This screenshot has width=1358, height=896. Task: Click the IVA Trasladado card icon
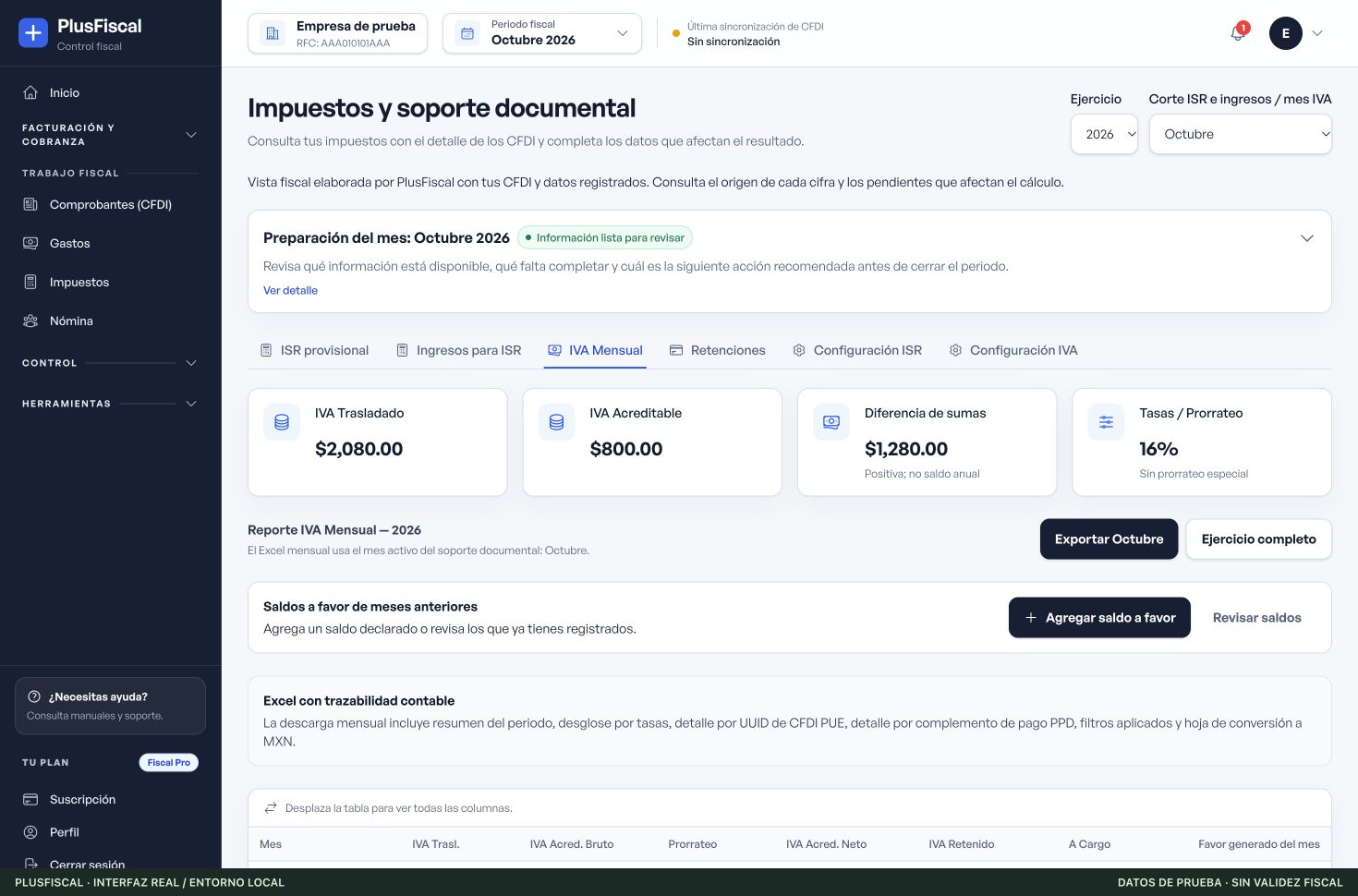point(282,422)
